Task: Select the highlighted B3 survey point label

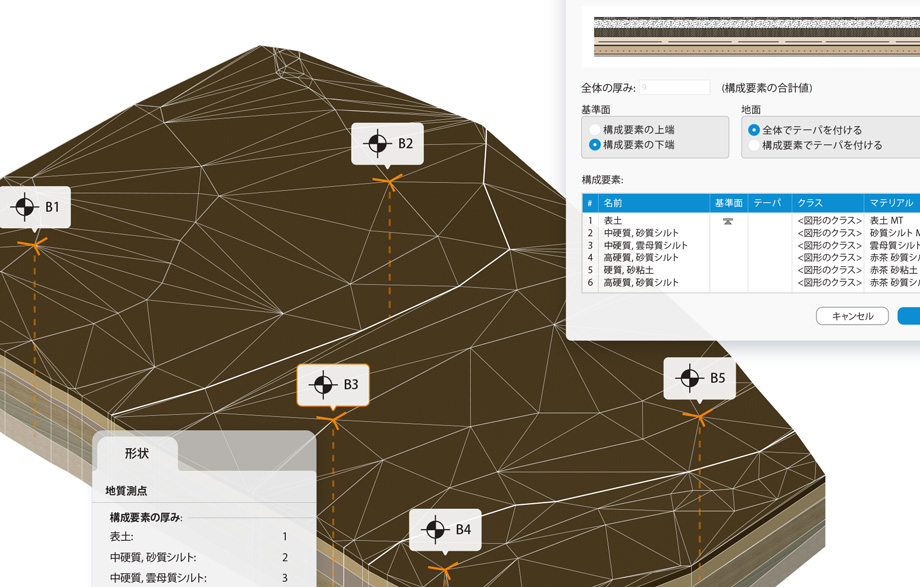Action: (333, 385)
